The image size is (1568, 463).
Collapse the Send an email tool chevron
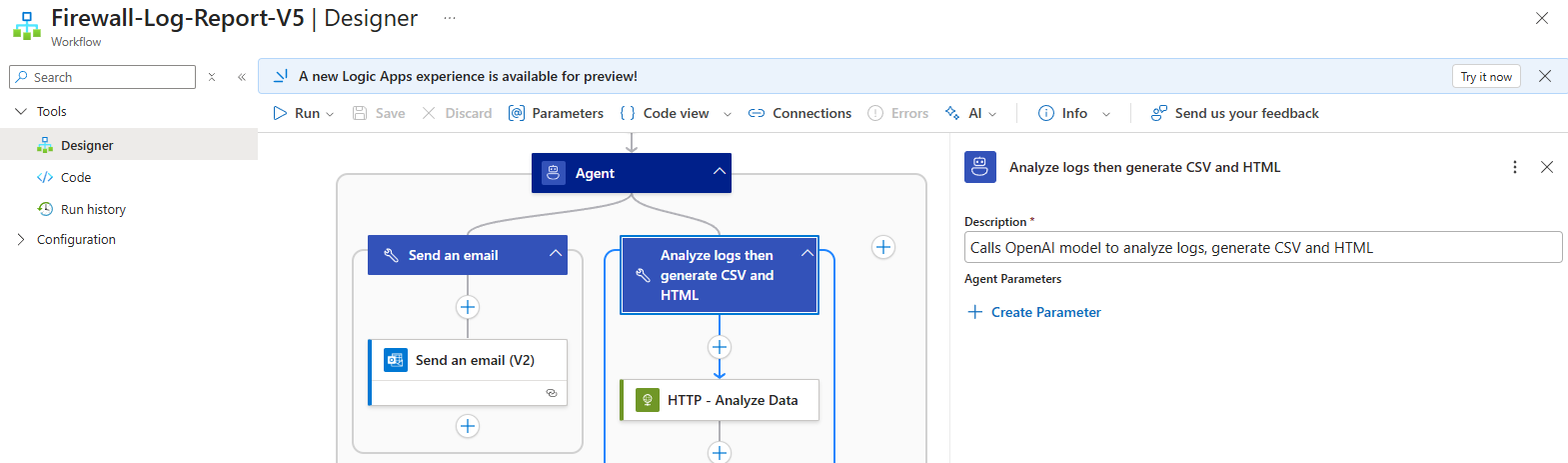(556, 254)
